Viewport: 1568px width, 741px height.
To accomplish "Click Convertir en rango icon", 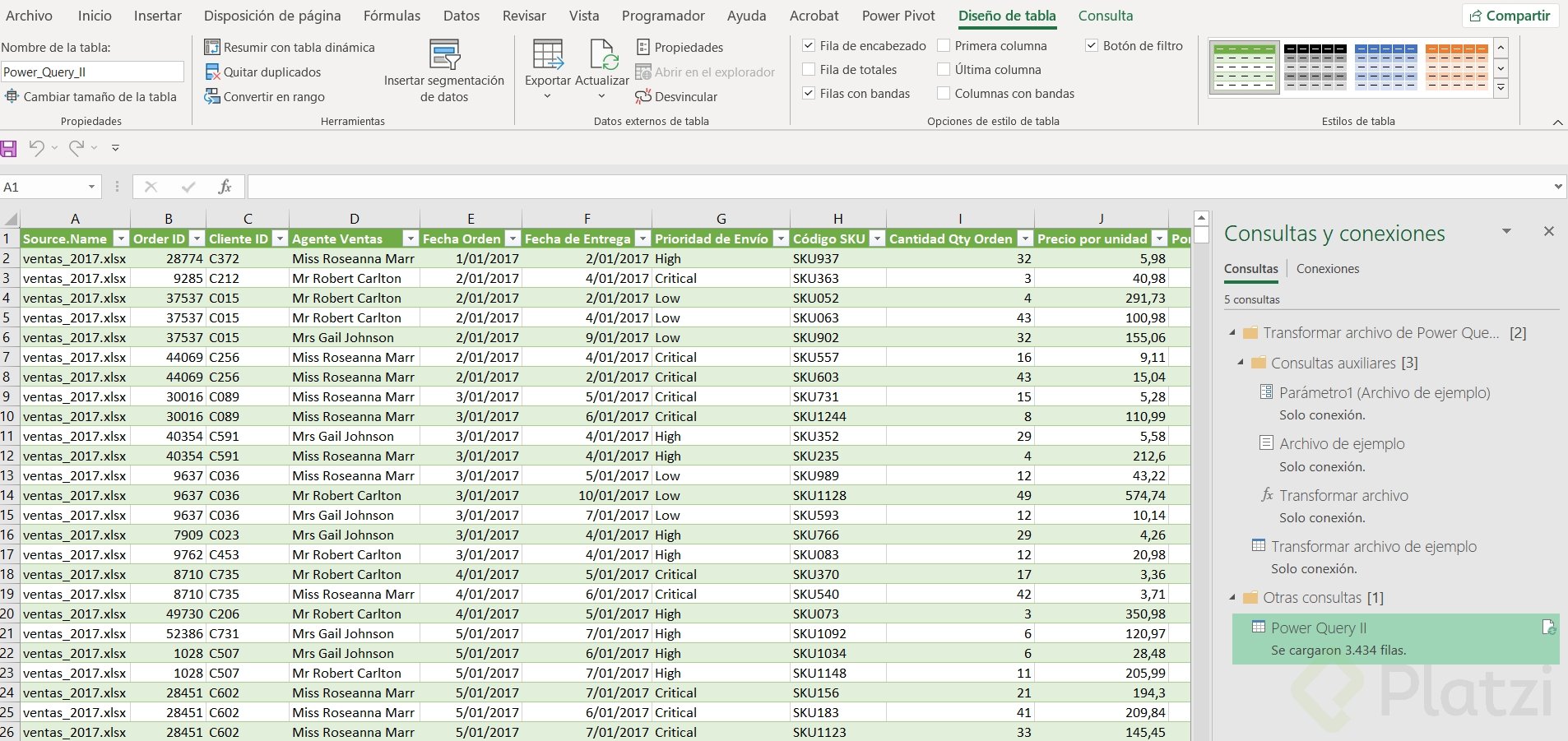I will click(x=212, y=97).
